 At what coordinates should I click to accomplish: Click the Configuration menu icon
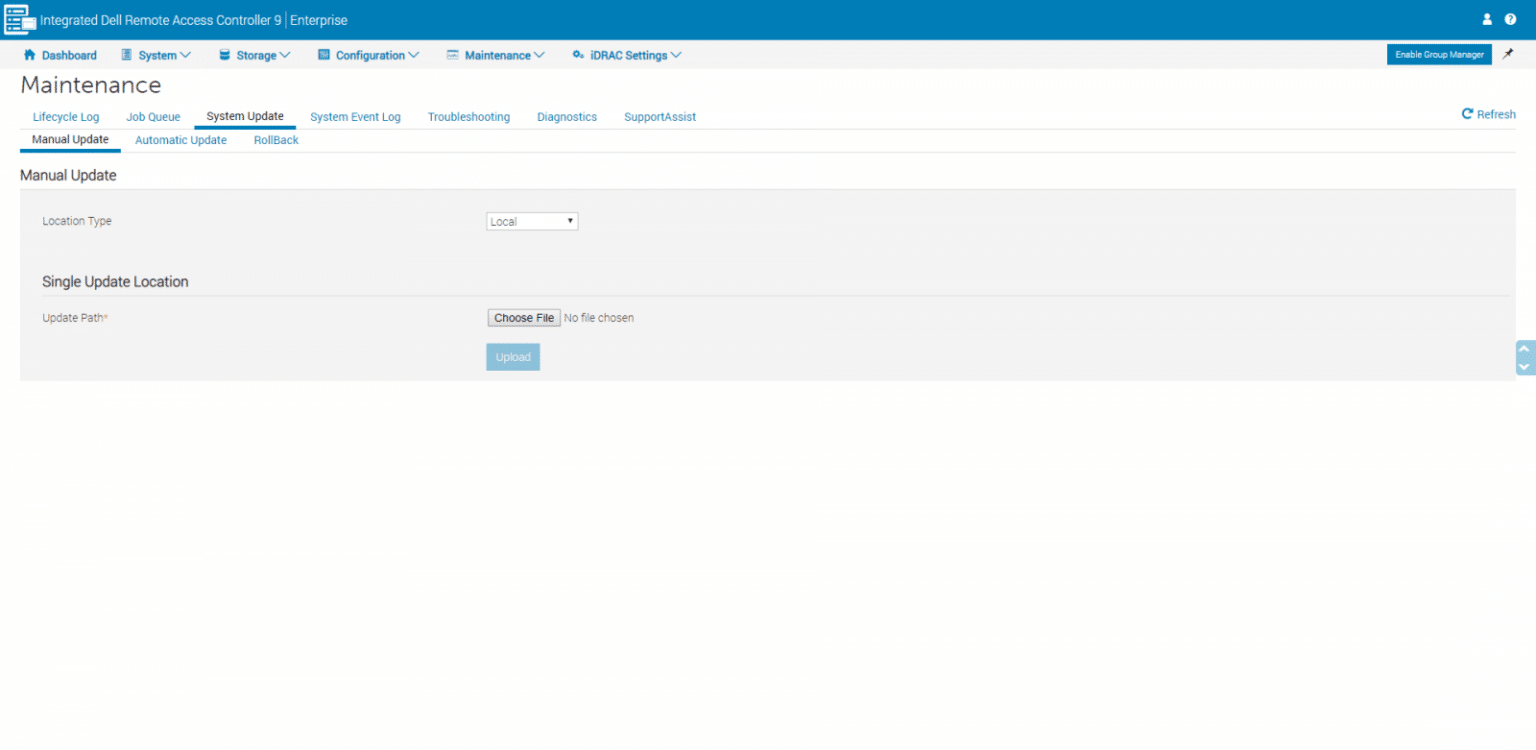coord(324,55)
